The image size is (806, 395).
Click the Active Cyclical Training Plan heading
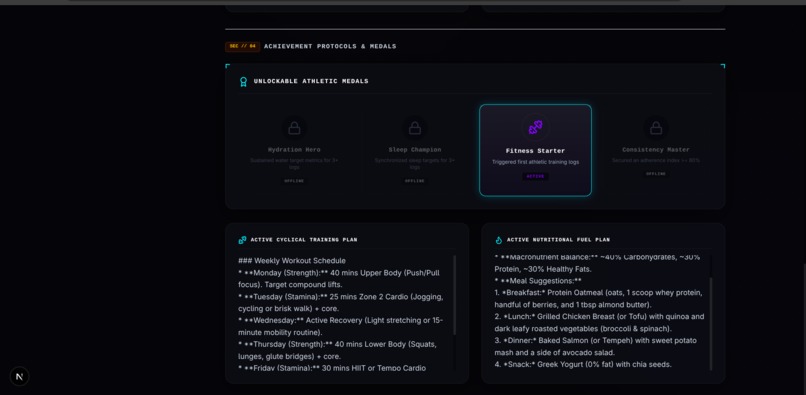(x=304, y=240)
